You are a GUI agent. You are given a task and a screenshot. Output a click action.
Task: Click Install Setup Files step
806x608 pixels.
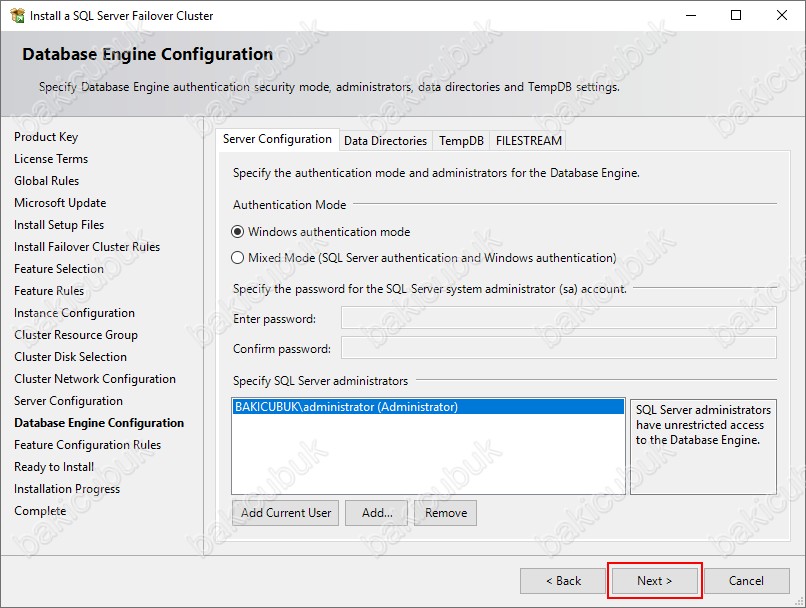coord(59,225)
